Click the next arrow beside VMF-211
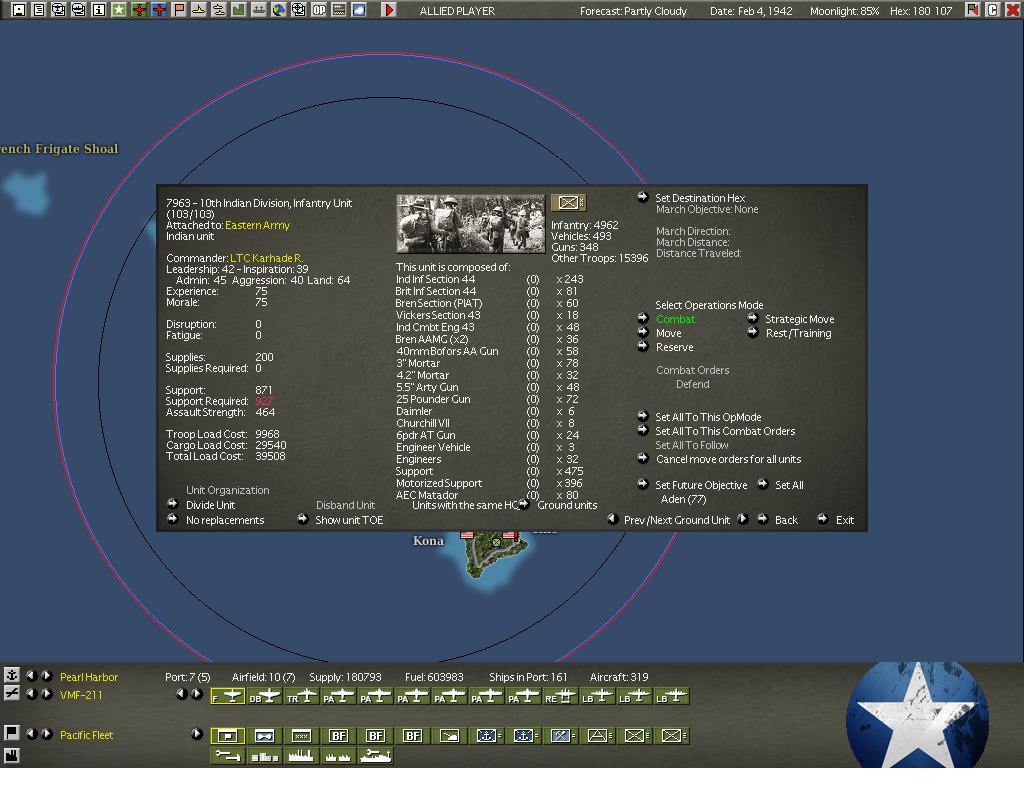Screen dimensions: 1024x786 point(46,694)
